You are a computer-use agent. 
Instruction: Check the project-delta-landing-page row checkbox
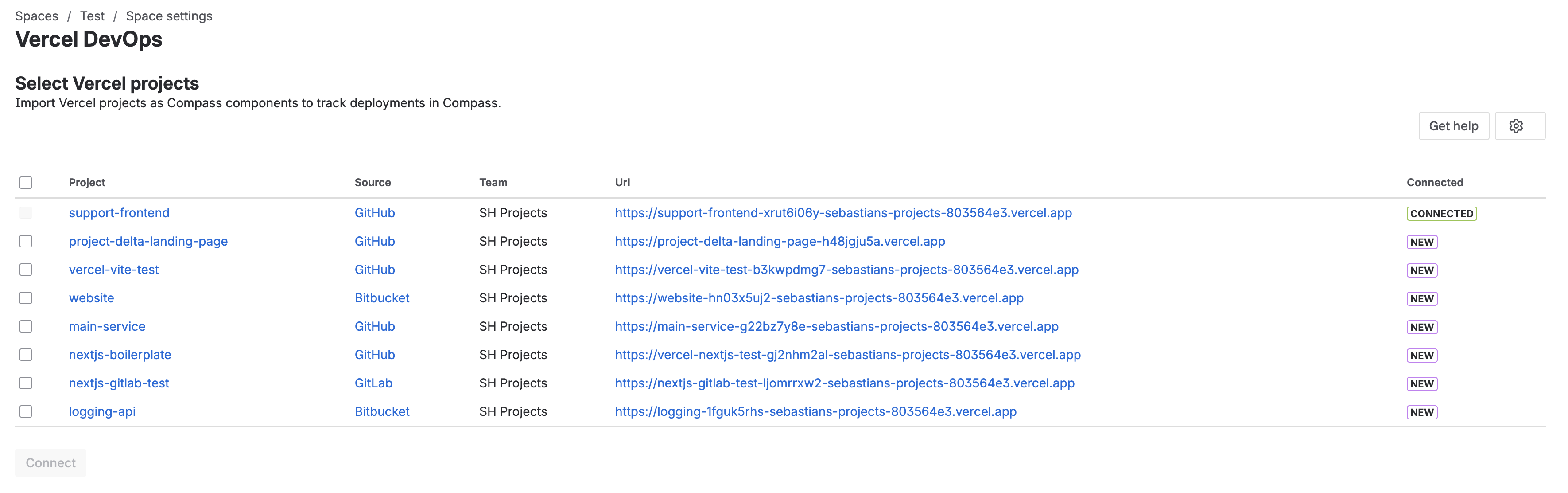click(x=26, y=241)
